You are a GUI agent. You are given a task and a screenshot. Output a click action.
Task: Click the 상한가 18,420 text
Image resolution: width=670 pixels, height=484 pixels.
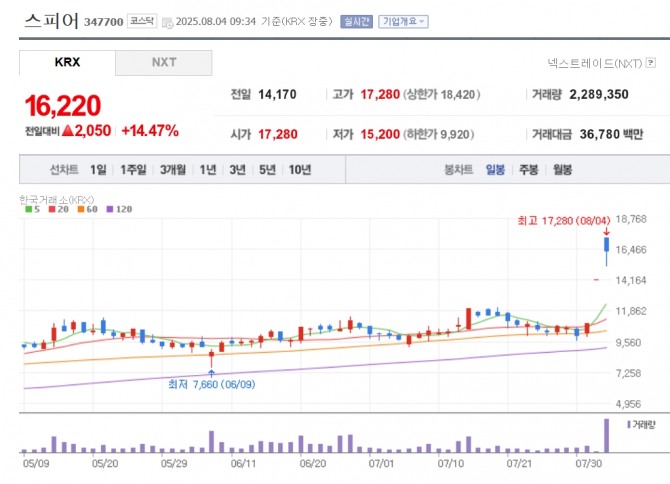(441, 94)
